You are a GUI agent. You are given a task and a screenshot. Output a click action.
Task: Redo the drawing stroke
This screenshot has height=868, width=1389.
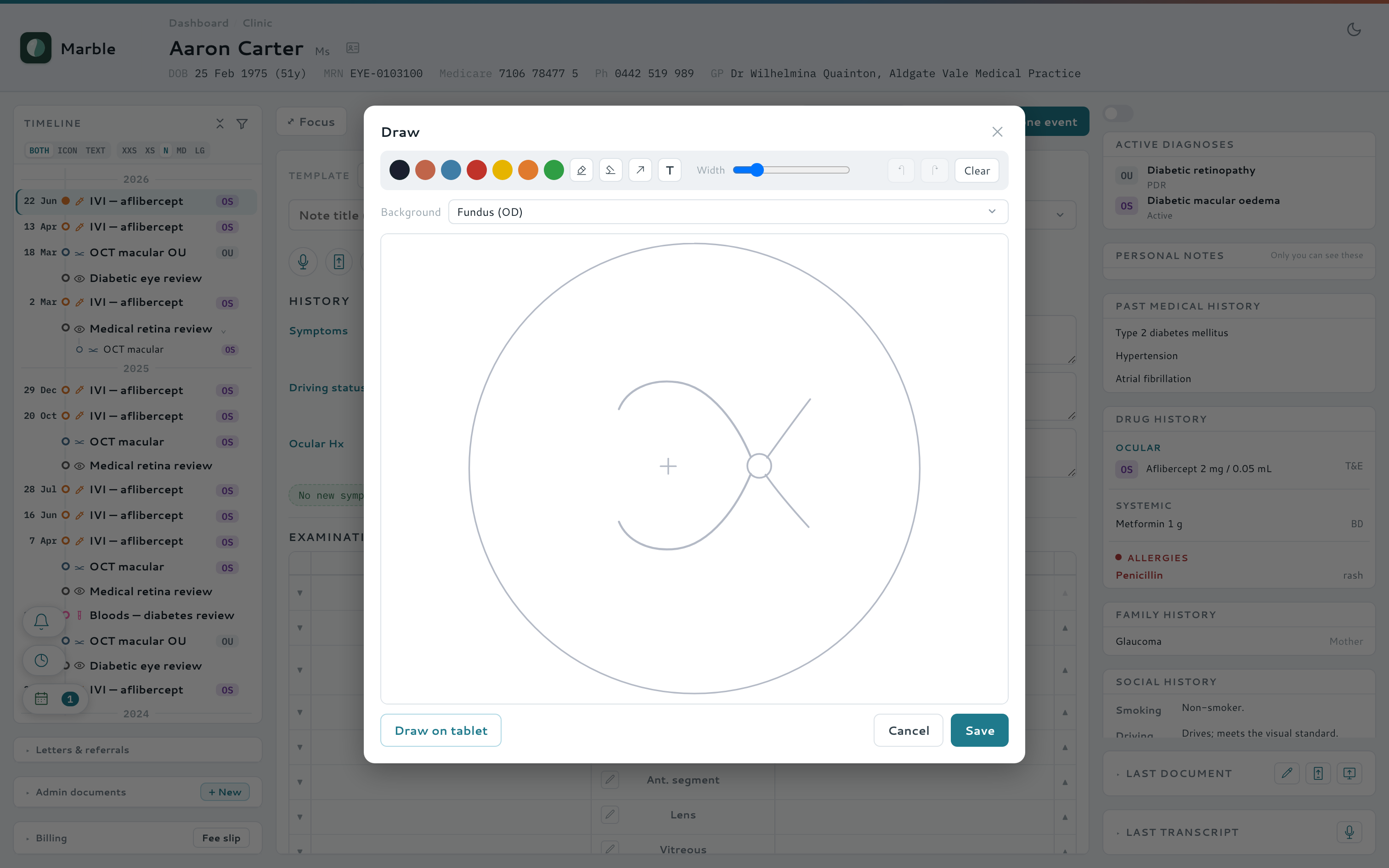[x=934, y=170]
